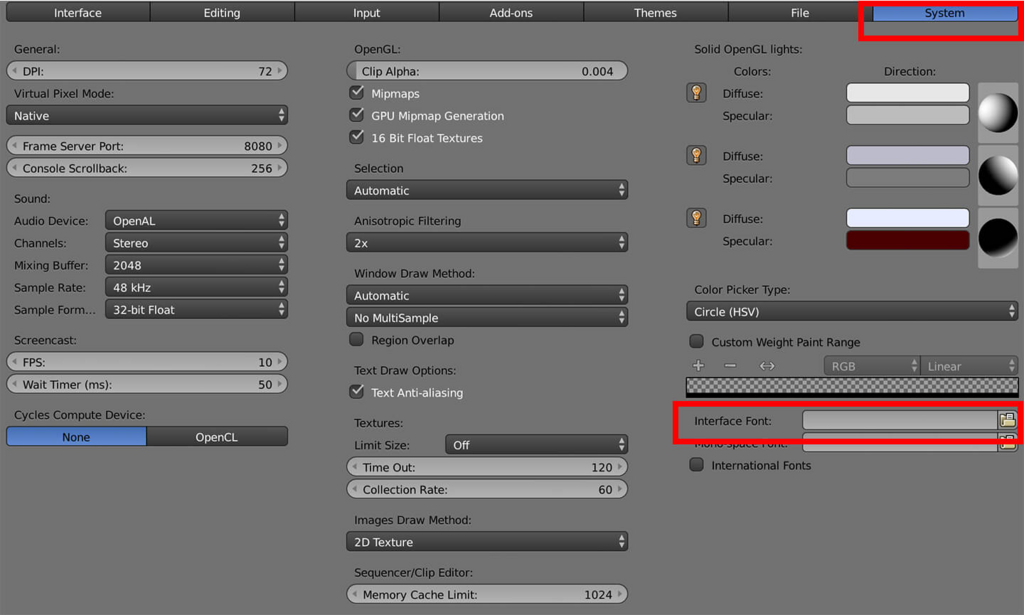This screenshot has width=1024, height=615.
Task: Decrease Memory Cache Limit with left arrow
Action: (355, 594)
